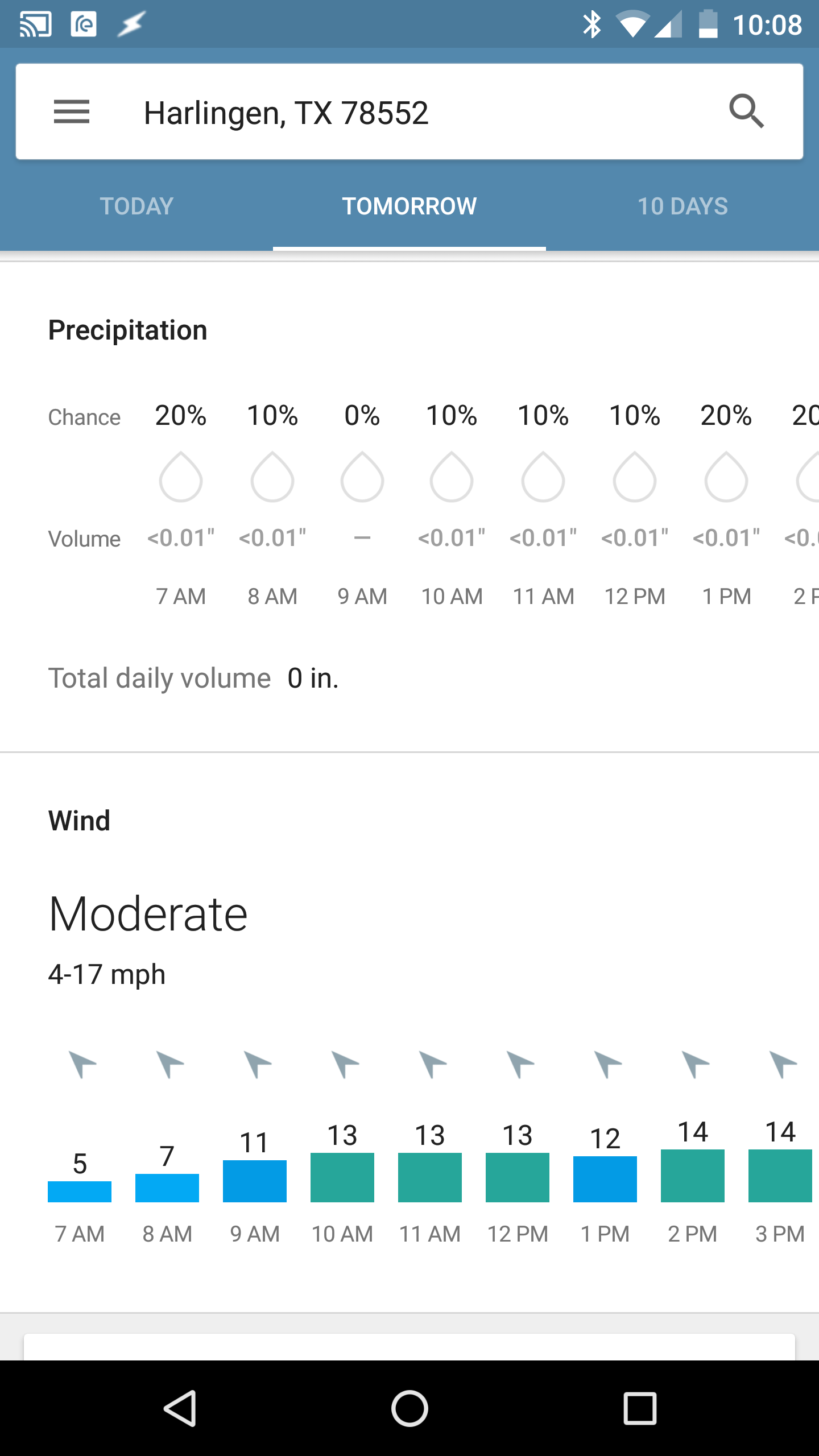Expand the Wind section header
Image resolution: width=819 pixels, height=1456 pixels.
[79, 820]
